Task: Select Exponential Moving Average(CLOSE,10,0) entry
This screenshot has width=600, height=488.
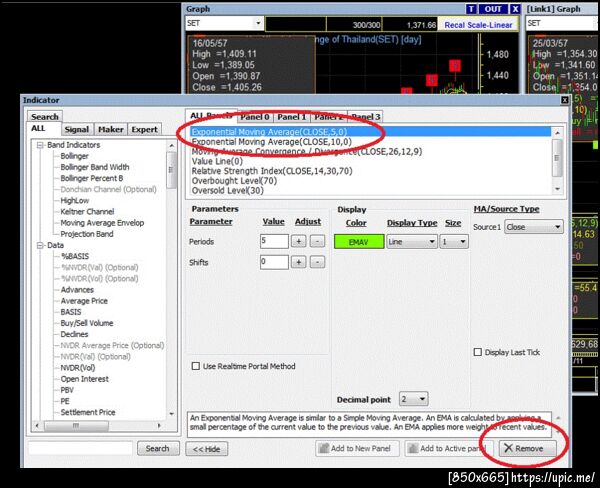Action: (x=271, y=142)
